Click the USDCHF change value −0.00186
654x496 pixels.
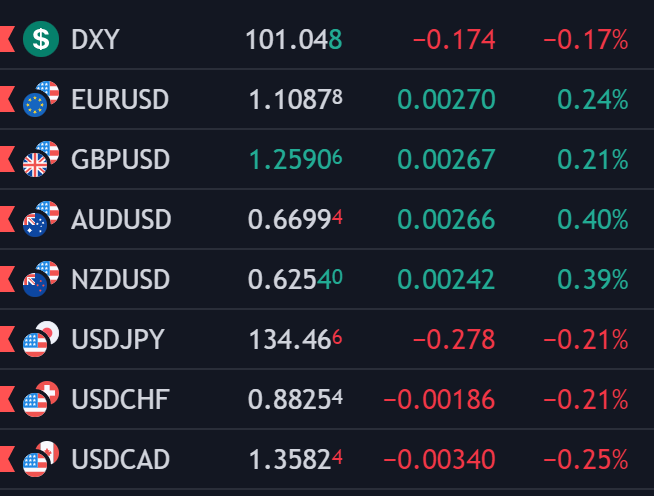[x=439, y=400]
